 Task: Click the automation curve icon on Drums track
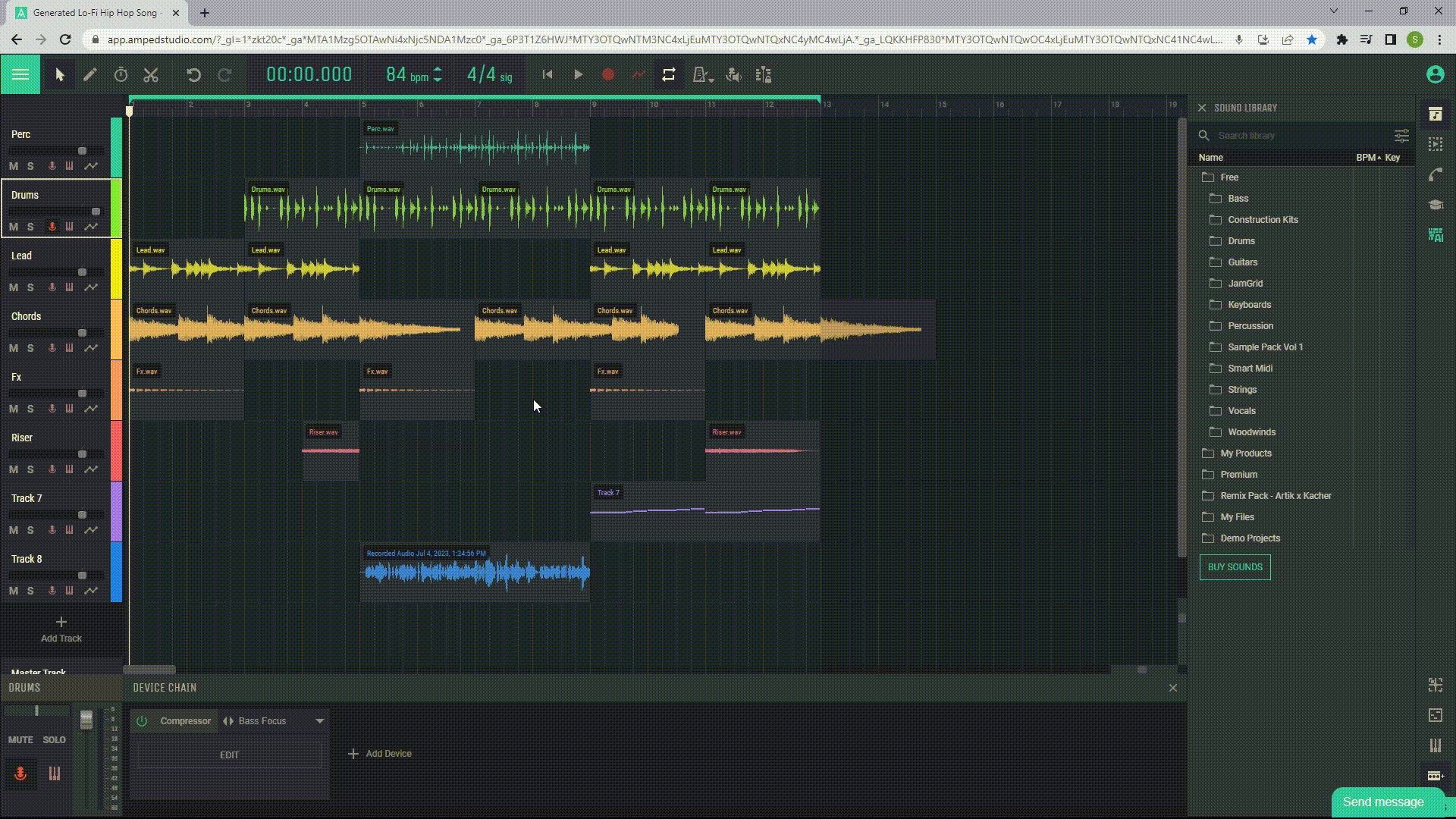pyautogui.click(x=90, y=226)
